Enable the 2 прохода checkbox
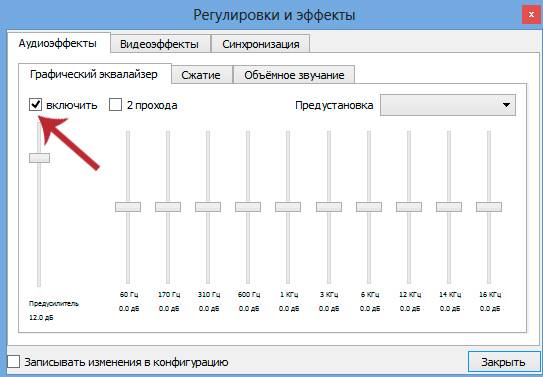This screenshot has height=377, width=543. (x=115, y=105)
